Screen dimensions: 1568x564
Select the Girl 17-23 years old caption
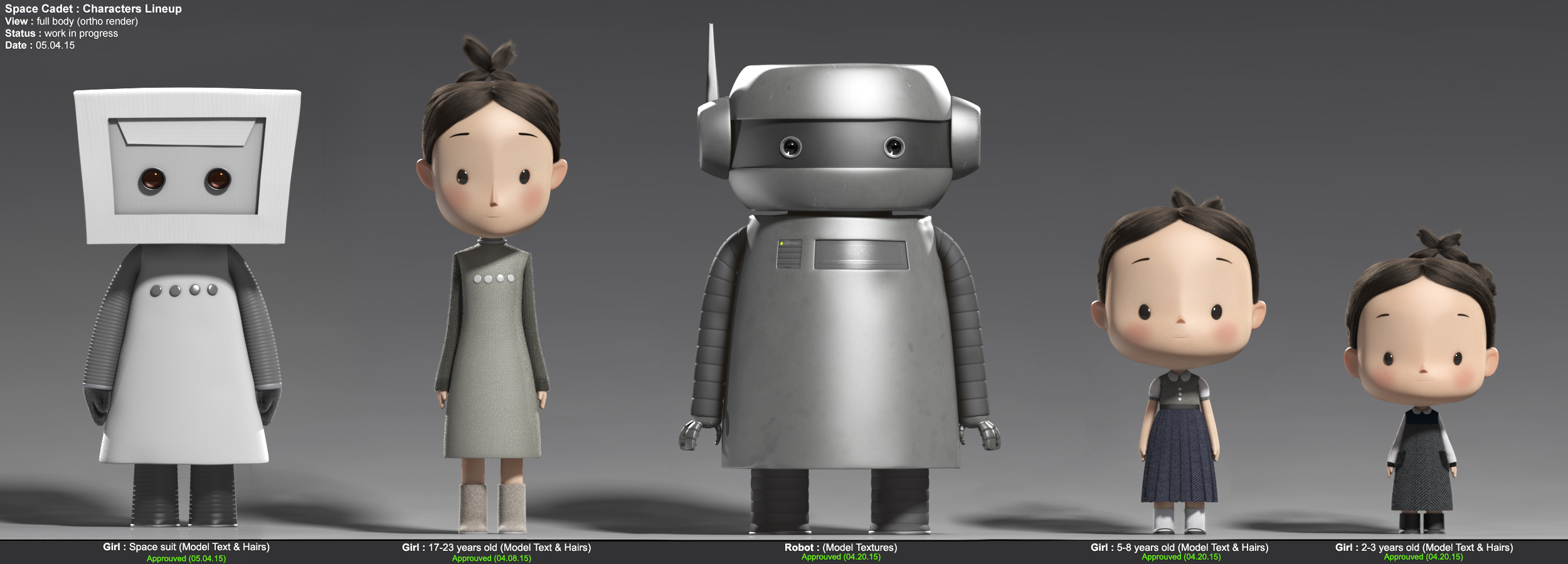[x=496, y=548]
